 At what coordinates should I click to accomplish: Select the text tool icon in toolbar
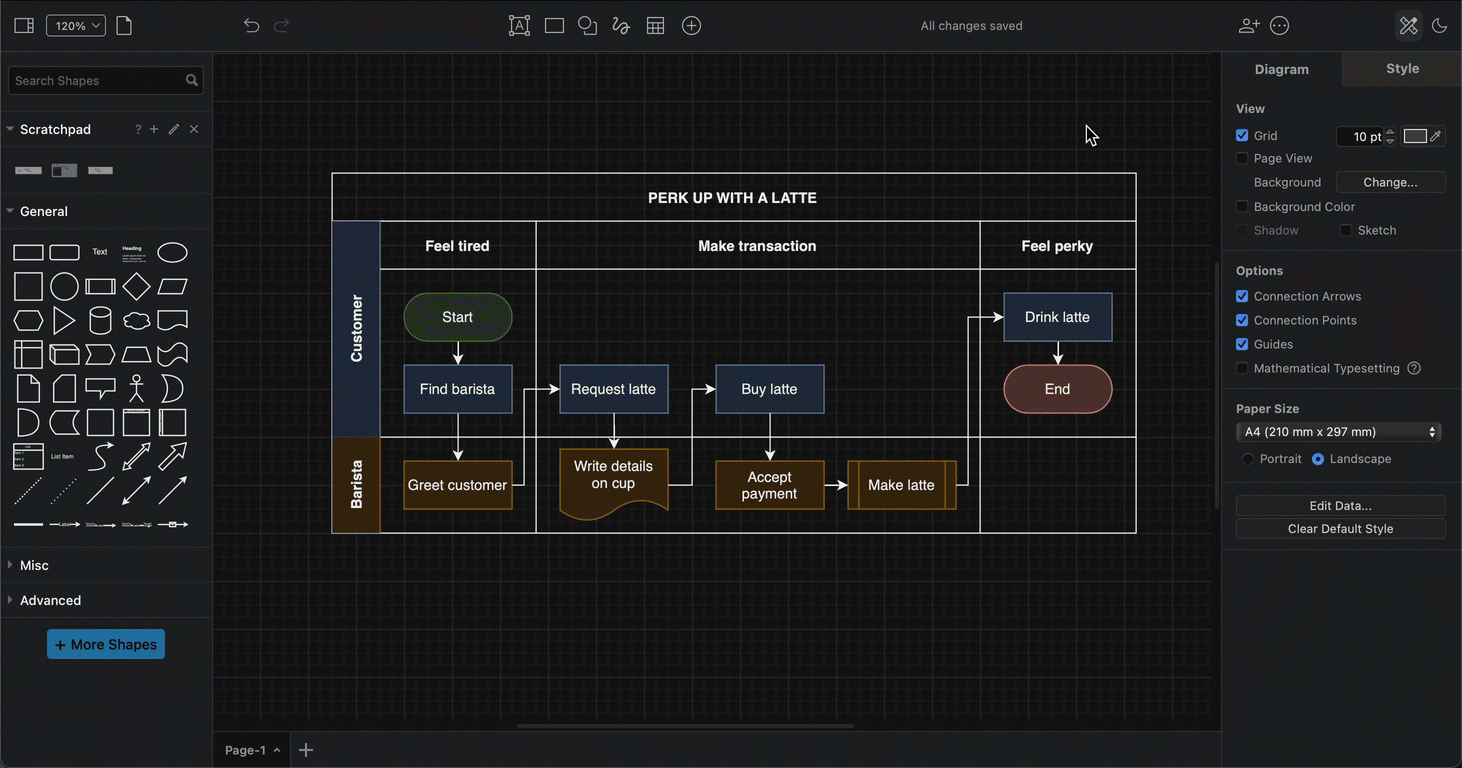coord(519,26)
